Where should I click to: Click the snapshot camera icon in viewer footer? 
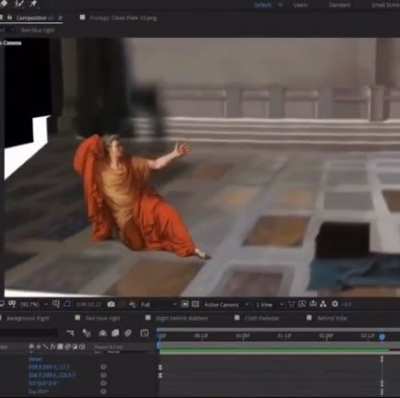point(111,304)
